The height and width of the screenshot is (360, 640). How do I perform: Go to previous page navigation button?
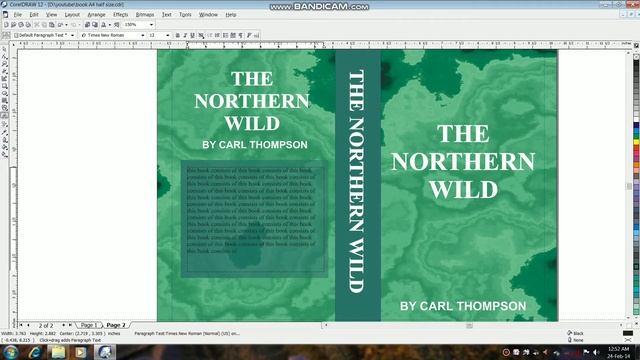coord(28,325)
